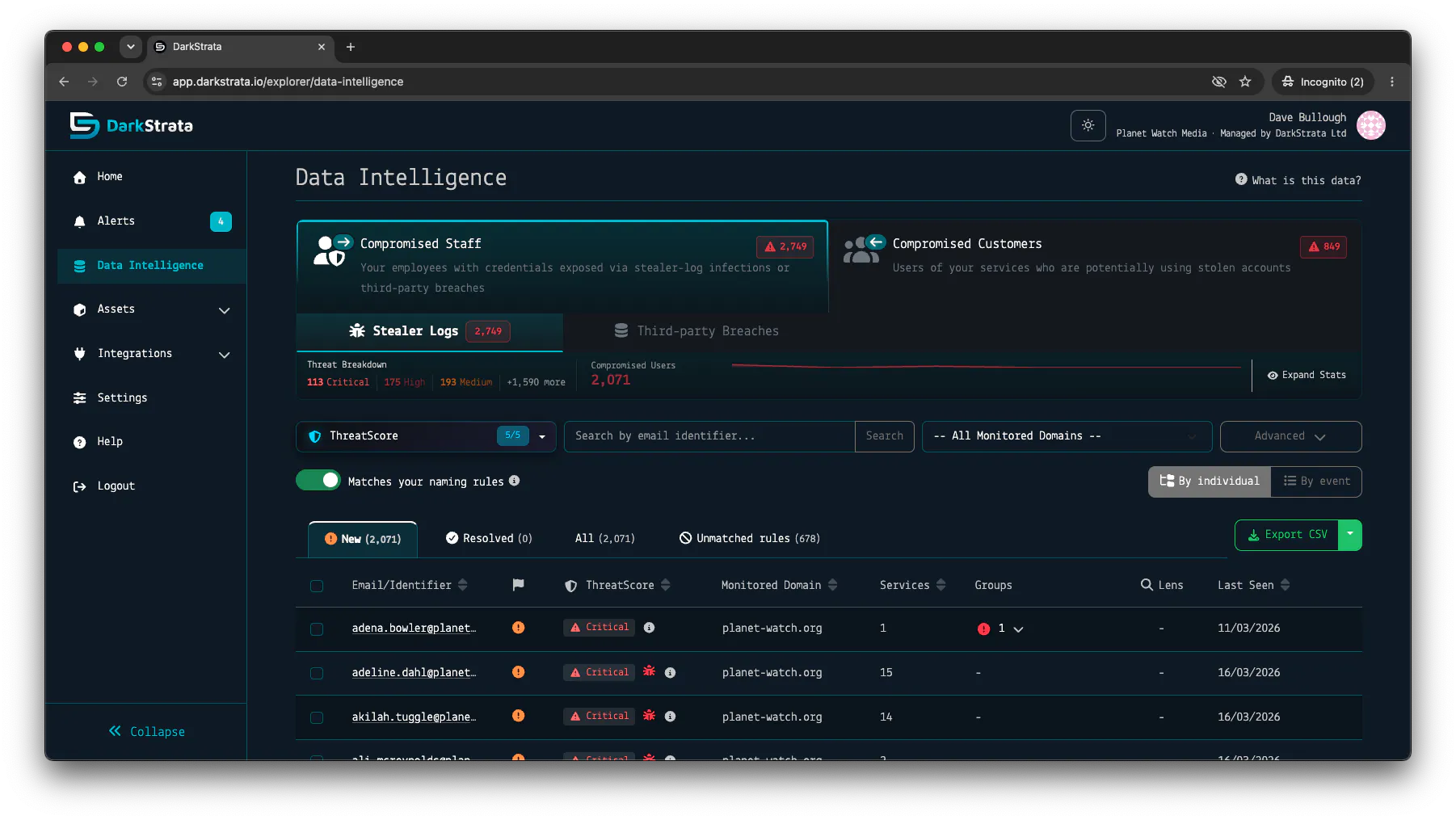Check the select-all checkbox in table header
1456x820 pixels.
click(x=317, y=586)
